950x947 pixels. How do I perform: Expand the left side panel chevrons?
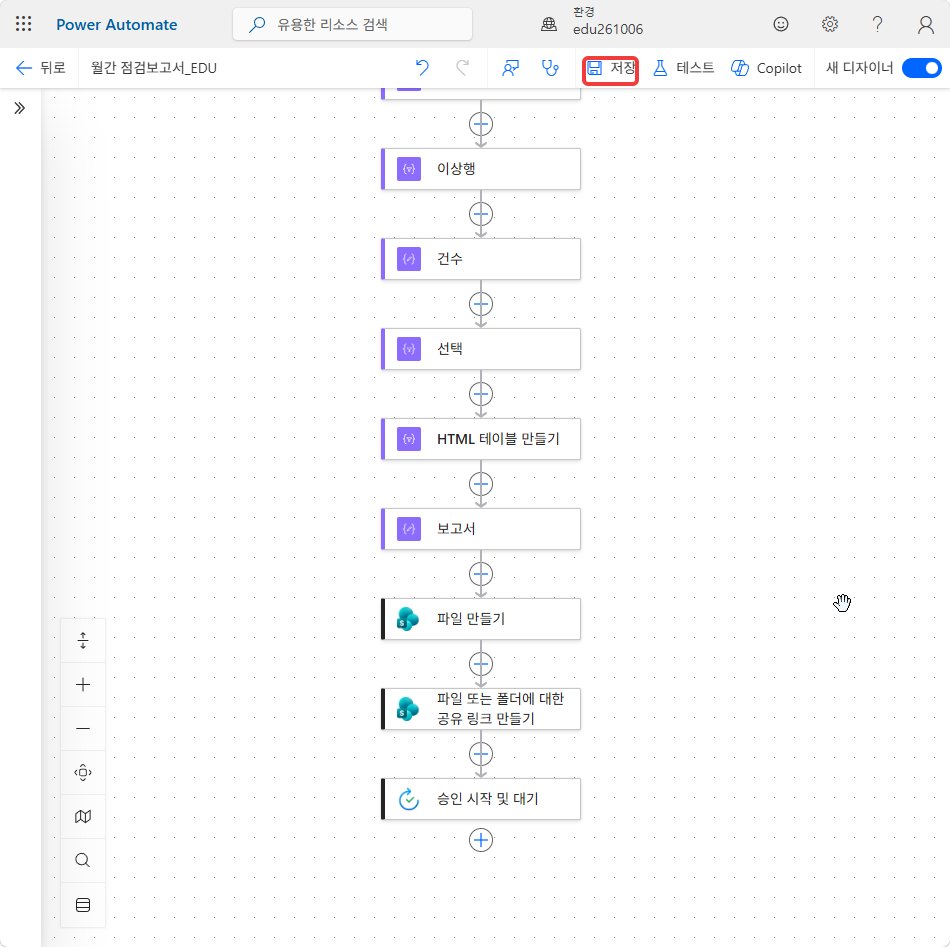[20, 108]
